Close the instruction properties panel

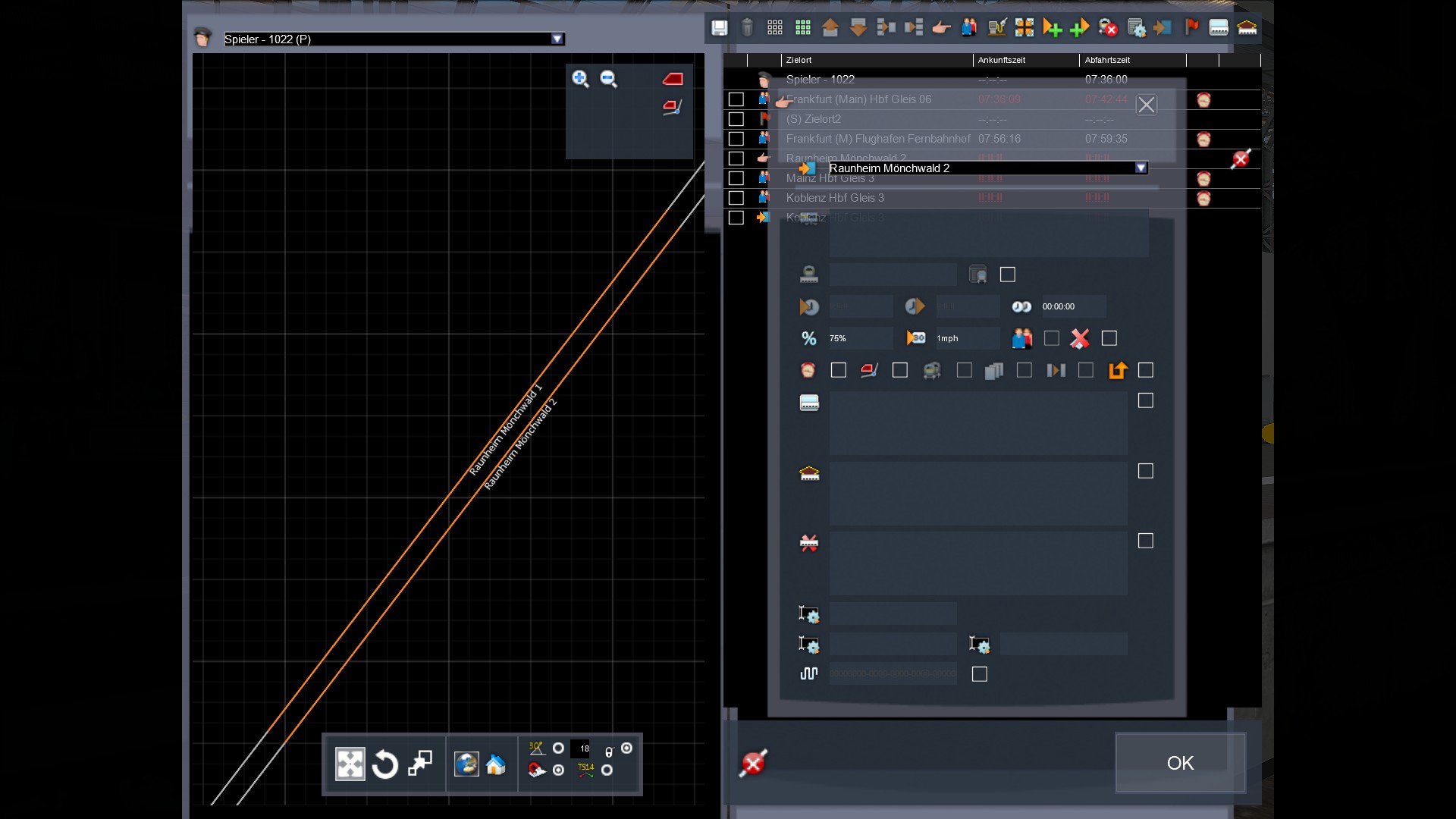point(1146,105)
